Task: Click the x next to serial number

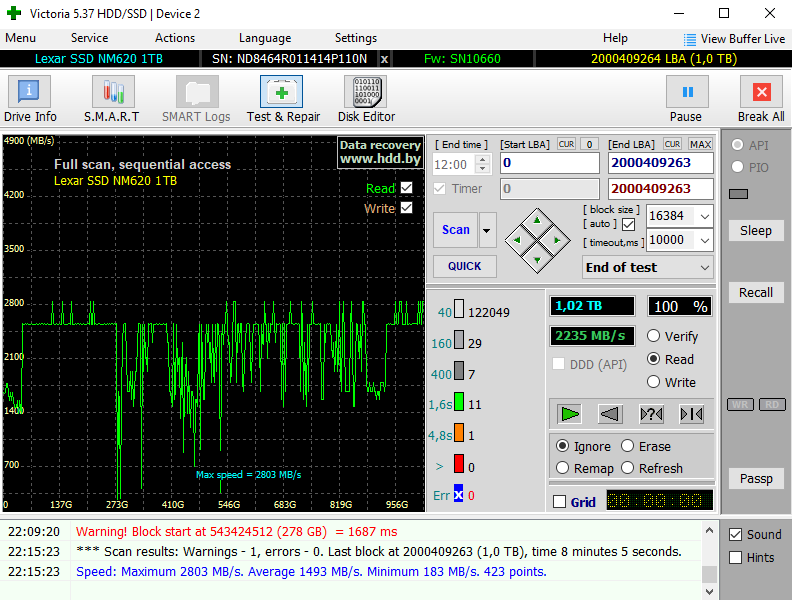Action: pyautogui.click(x=384, y=59)
